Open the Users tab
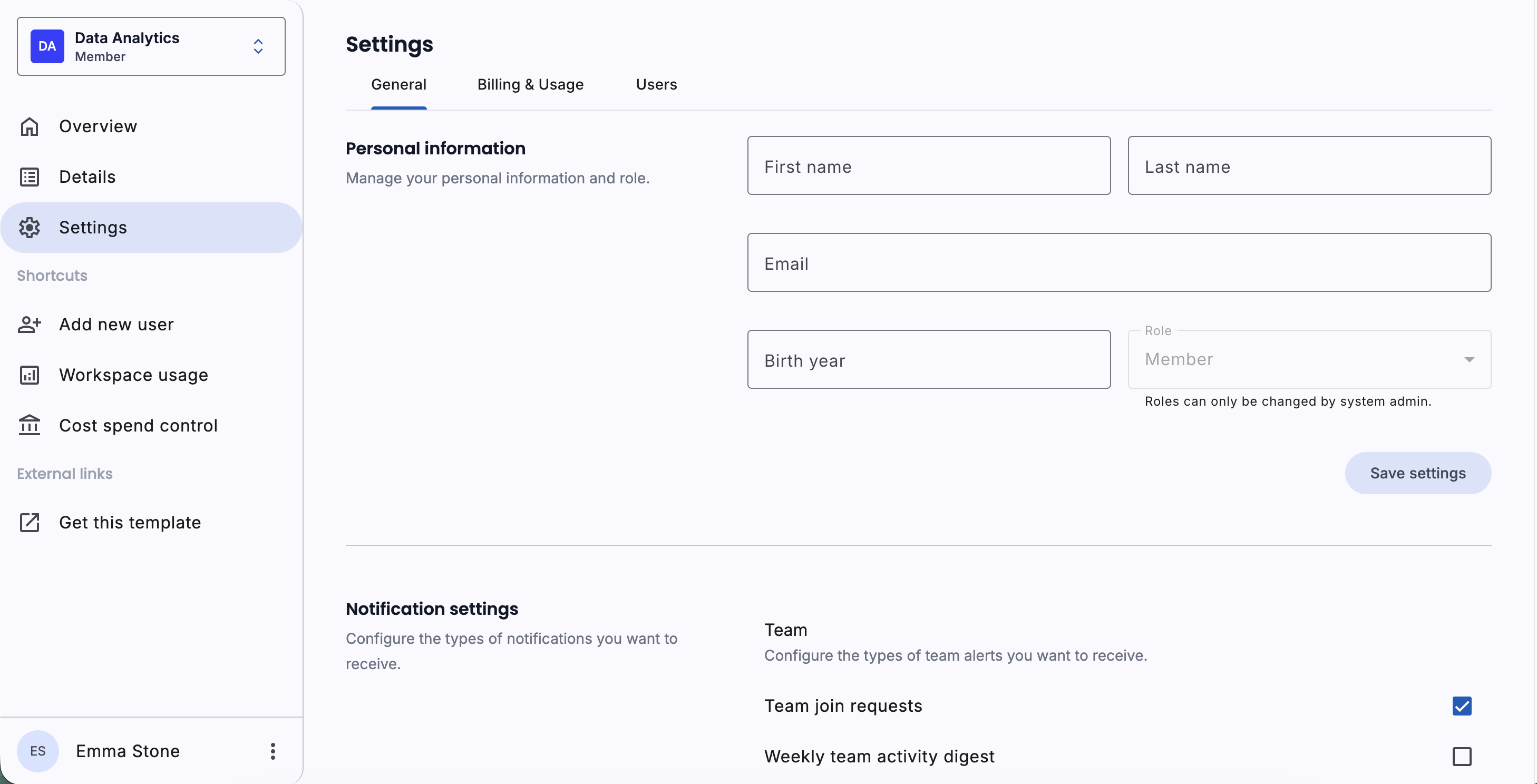The height and width of the screenshot is (784, 1537). pyautogui.click(x=656, y=85)
